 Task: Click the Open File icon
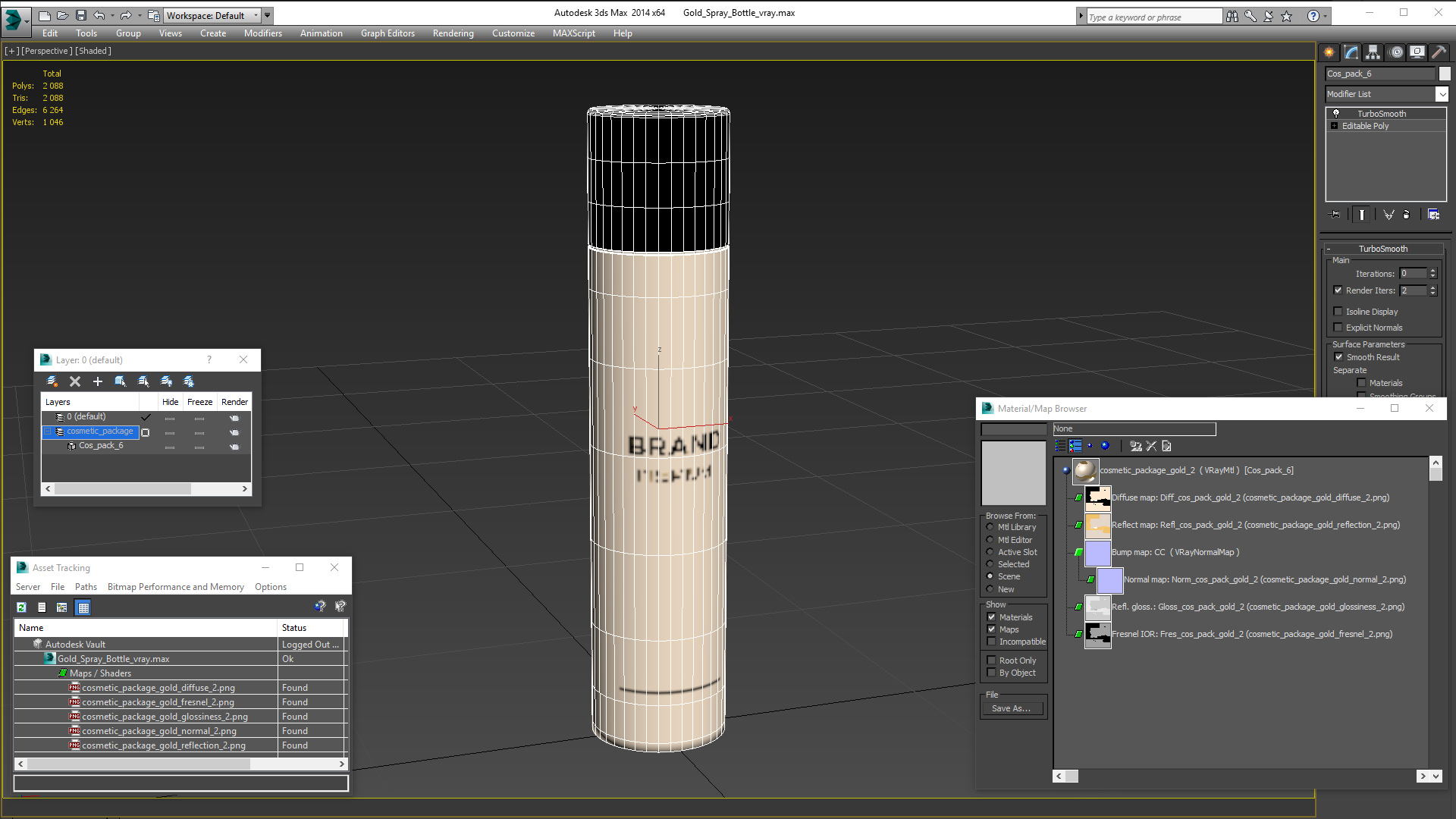click(63, 15)
